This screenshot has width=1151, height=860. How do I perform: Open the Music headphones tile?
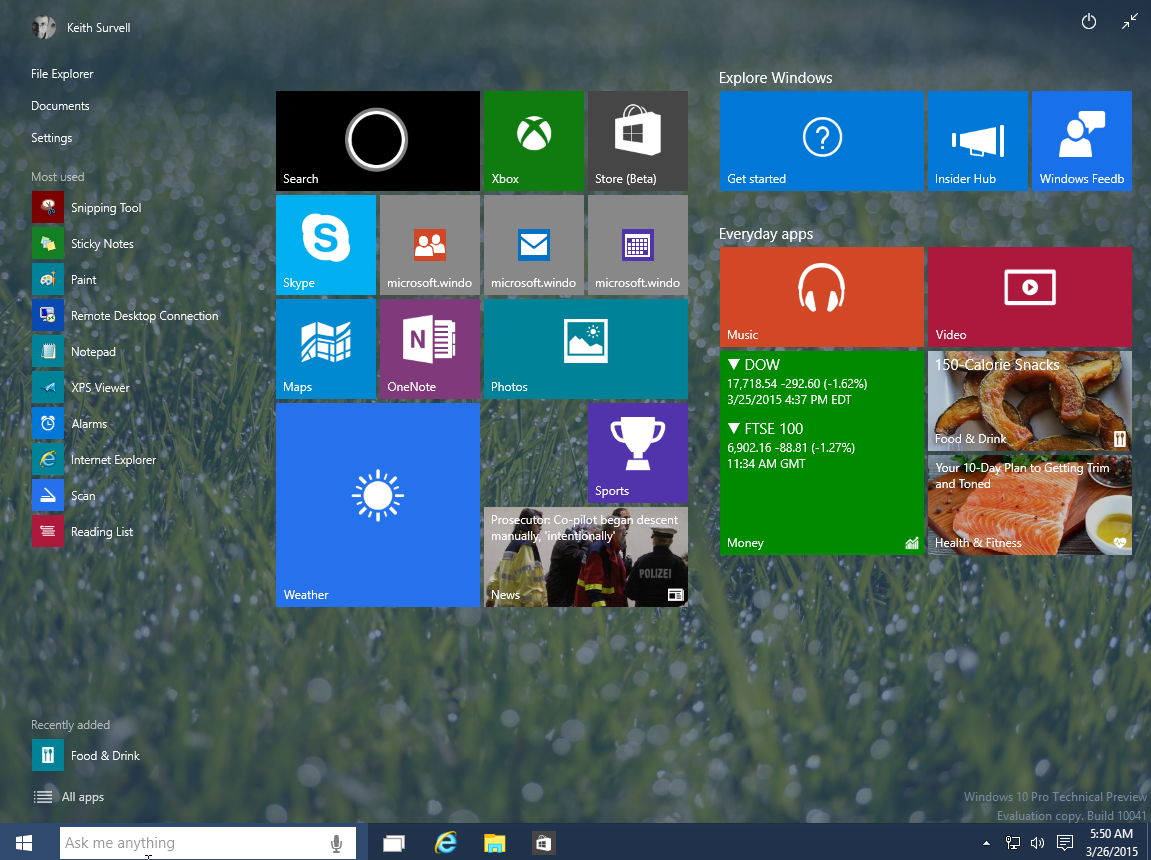(821, 297)
